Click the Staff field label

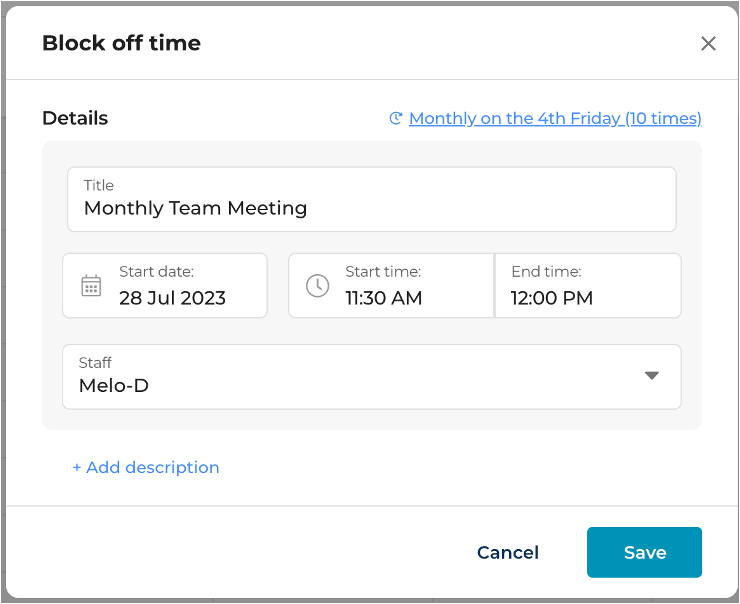point(95,363)
